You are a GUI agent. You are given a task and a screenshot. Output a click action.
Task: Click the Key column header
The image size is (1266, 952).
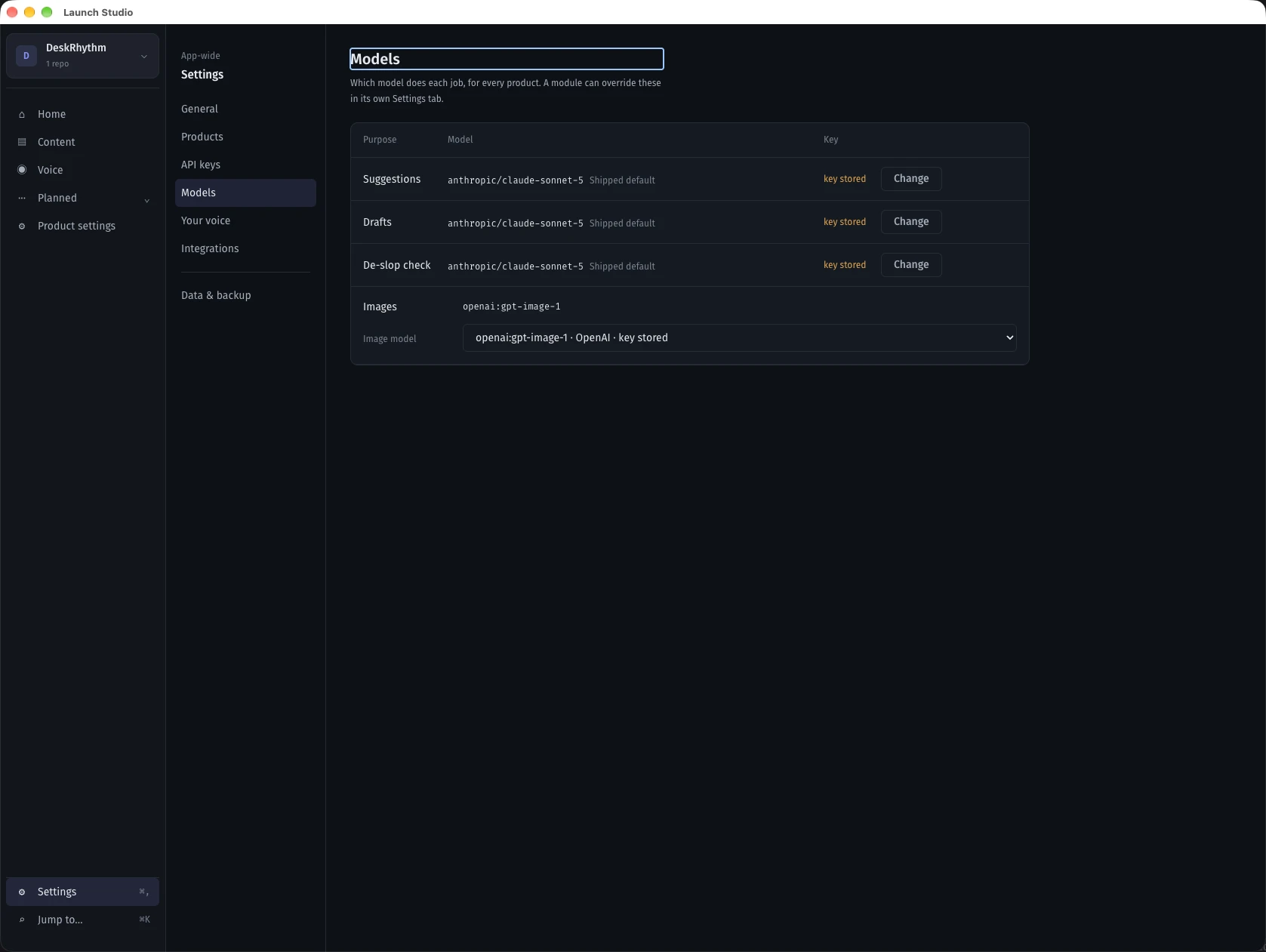coord(831,140)
